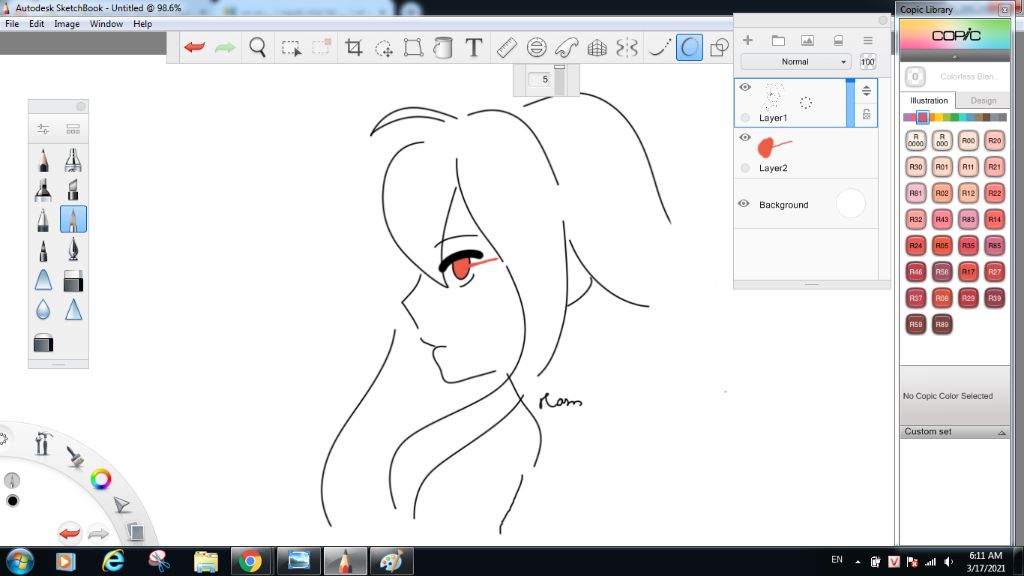Activate the Quick Transform tool

coord(383,48)
